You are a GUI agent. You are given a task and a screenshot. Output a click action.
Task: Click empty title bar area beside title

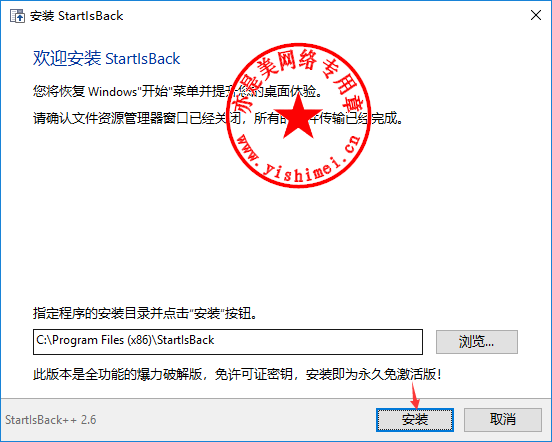pos(317,16)
